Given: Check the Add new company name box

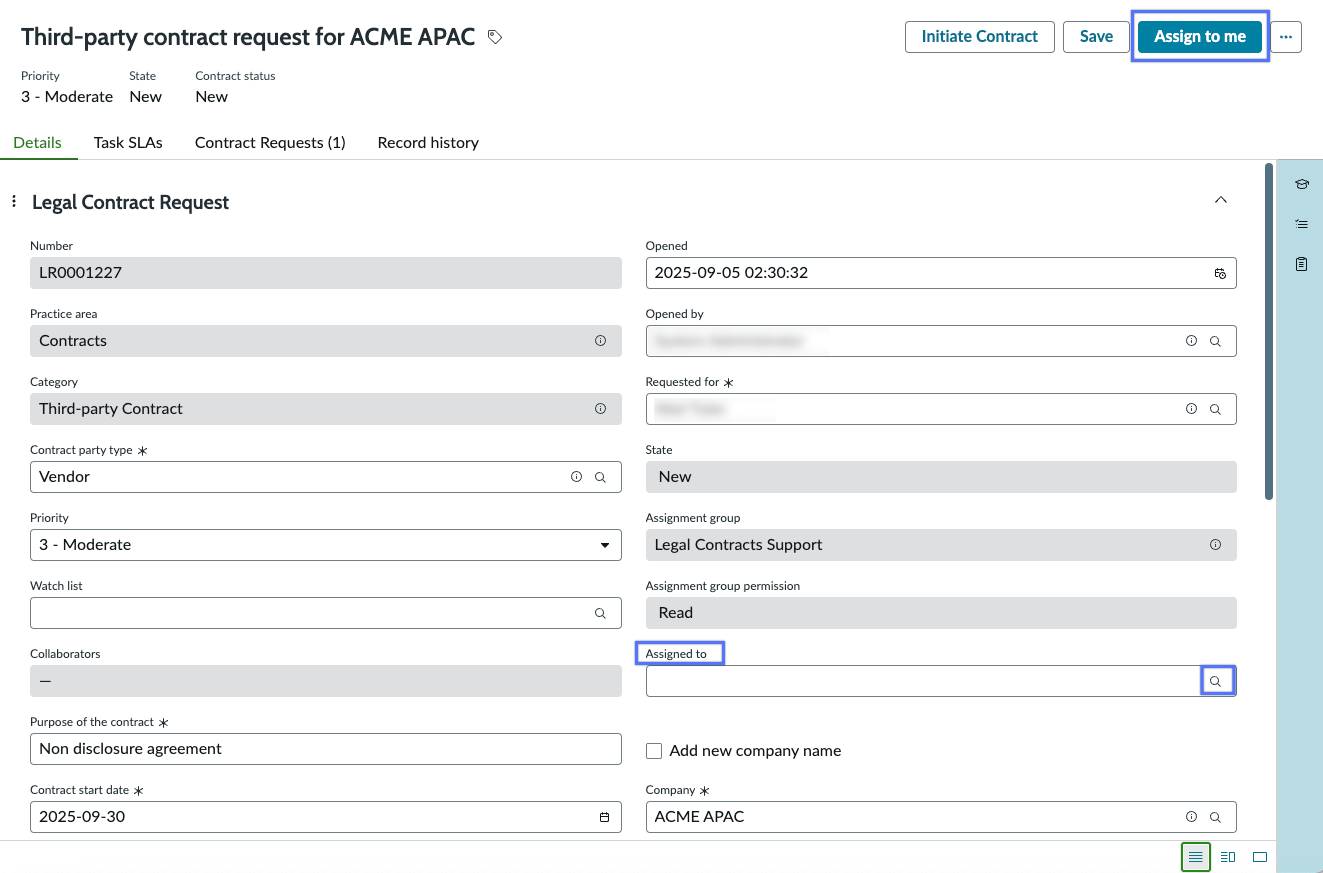Looking at the screenshot, I should point(654,751).
